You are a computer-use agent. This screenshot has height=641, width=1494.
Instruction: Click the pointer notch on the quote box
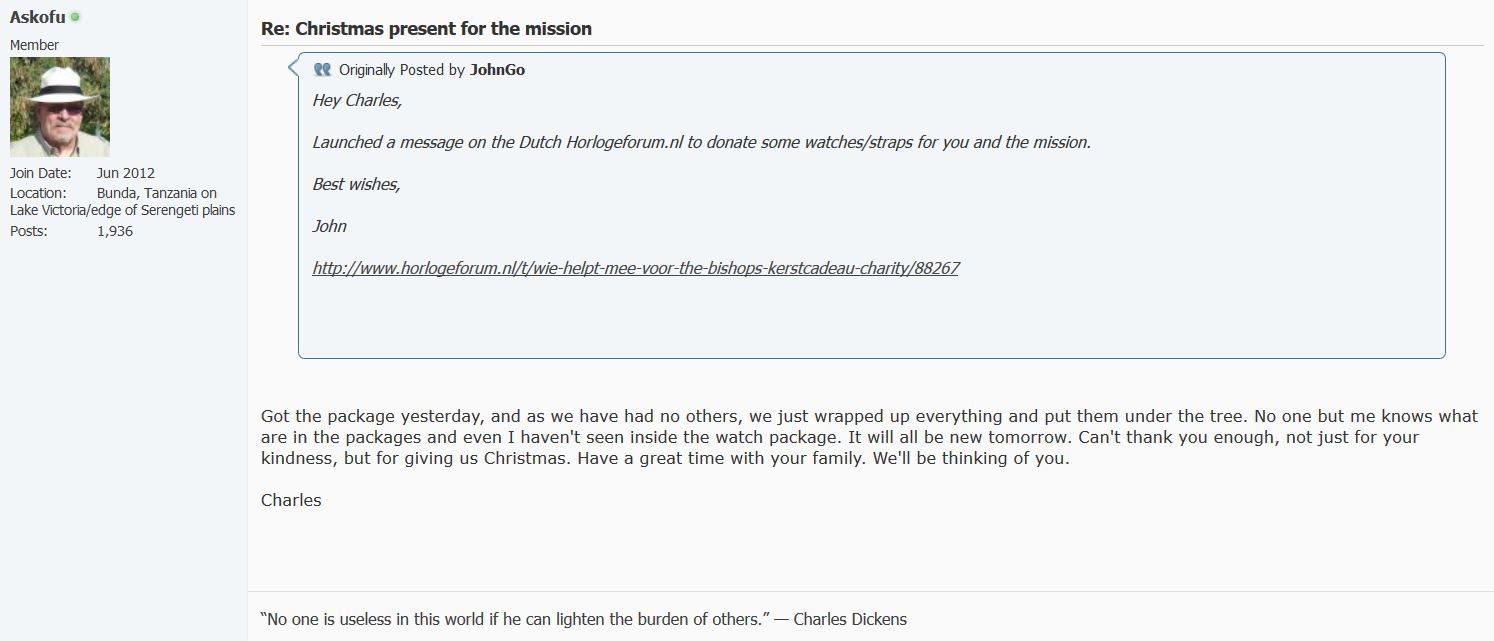293,68
